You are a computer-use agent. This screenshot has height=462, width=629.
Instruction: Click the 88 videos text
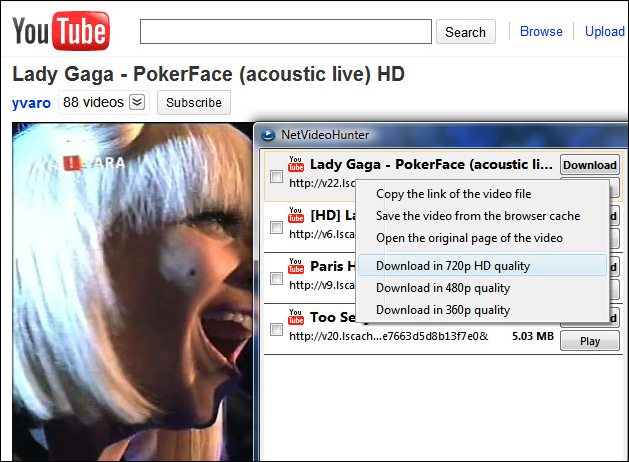[93, 102]
